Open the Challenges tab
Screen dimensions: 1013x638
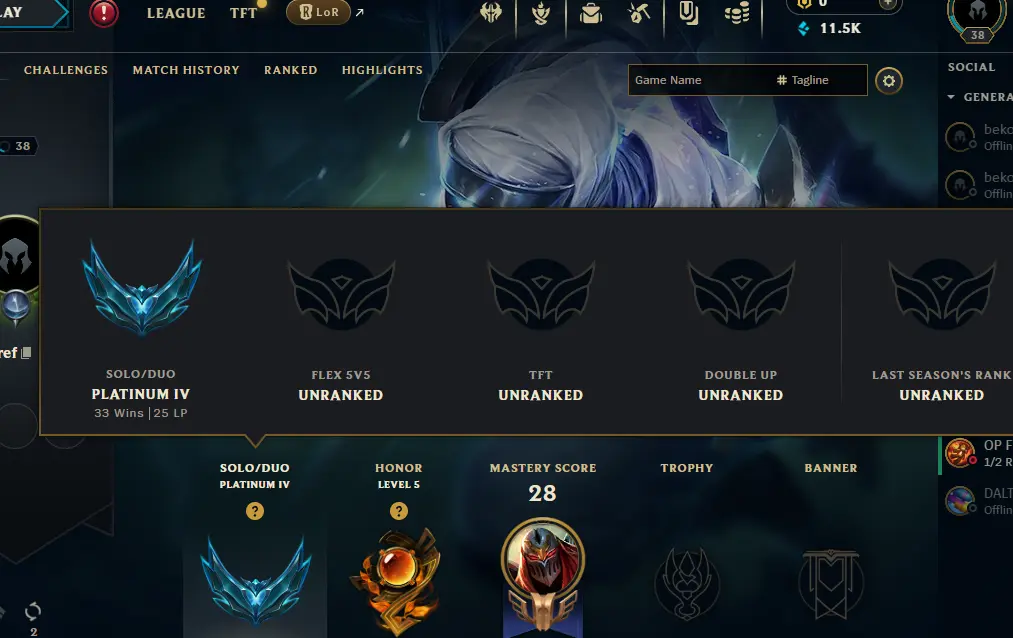pos(66,70)
